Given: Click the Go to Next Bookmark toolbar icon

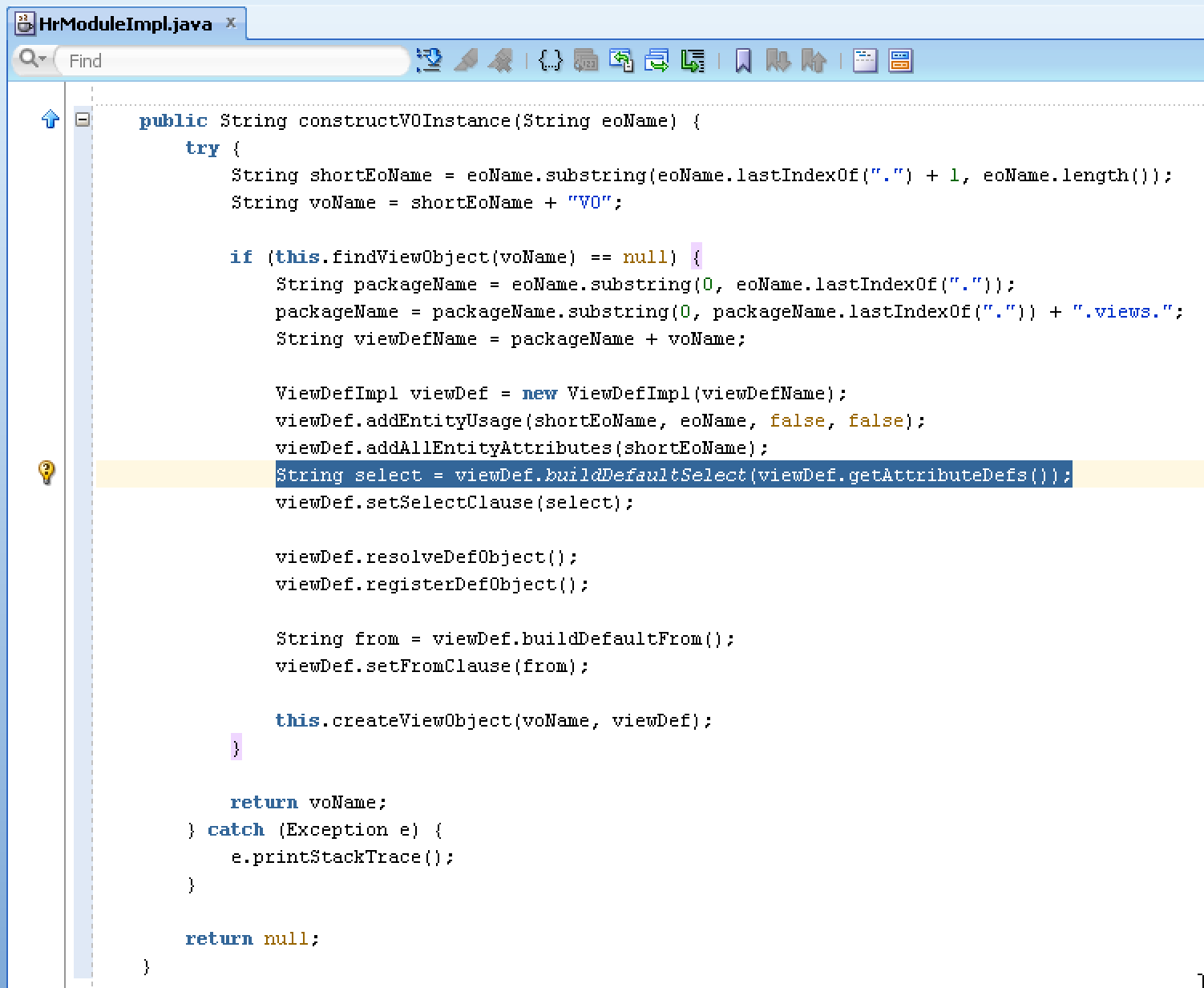Looking at the screenshot, I should pyautogui.click(x=779, y=60).
